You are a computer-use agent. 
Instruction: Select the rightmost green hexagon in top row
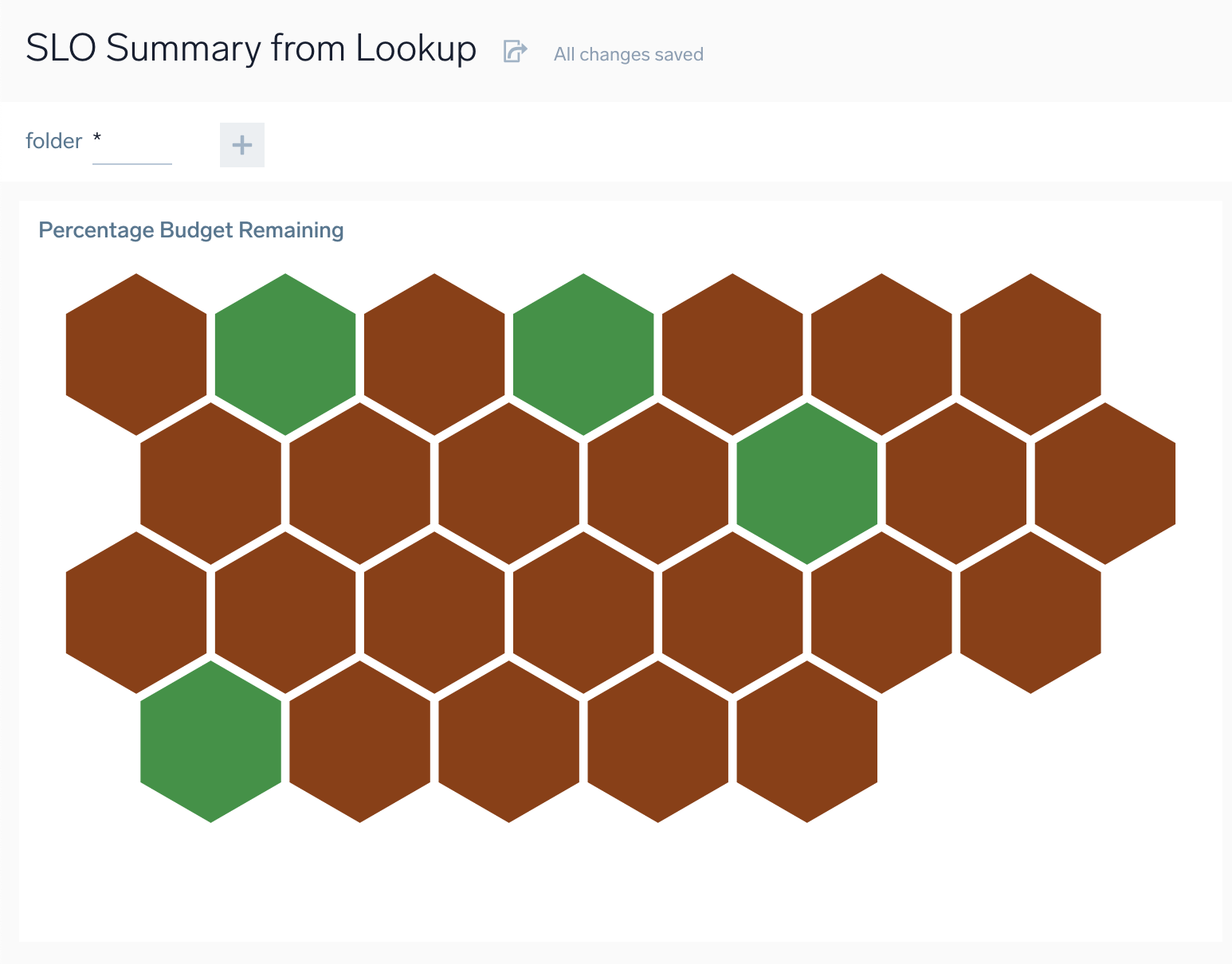tap(583, 355)
